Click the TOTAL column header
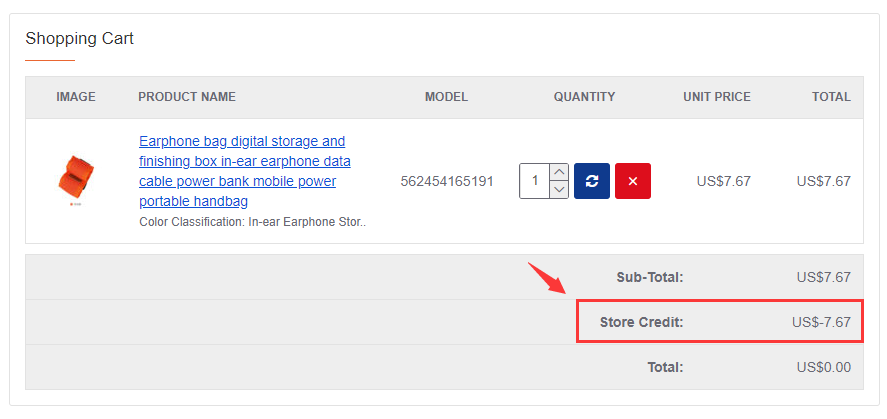The image size is (887, 419). 831,97
